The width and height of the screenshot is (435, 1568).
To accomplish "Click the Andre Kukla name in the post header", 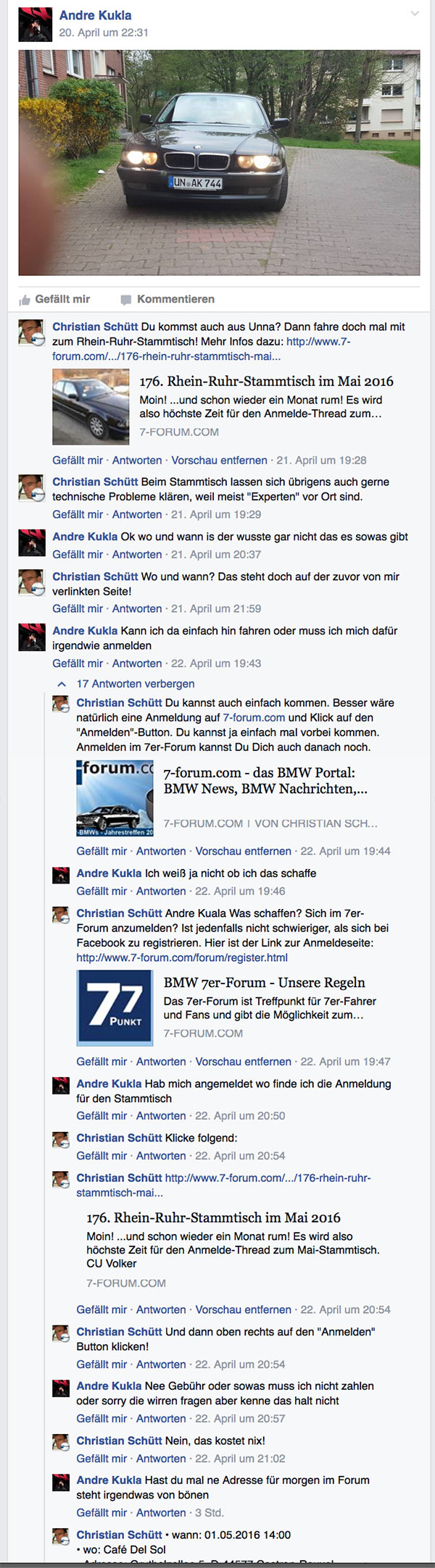I will click(95, 15).
